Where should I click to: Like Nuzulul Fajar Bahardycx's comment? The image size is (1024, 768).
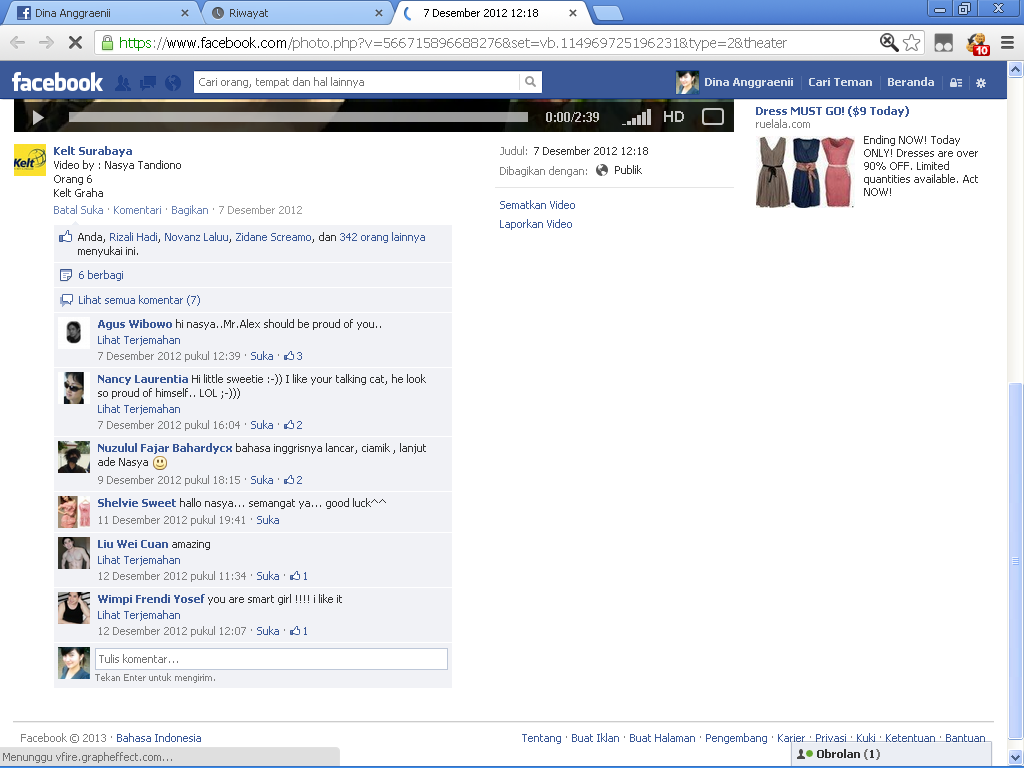[x=262, y=480]
